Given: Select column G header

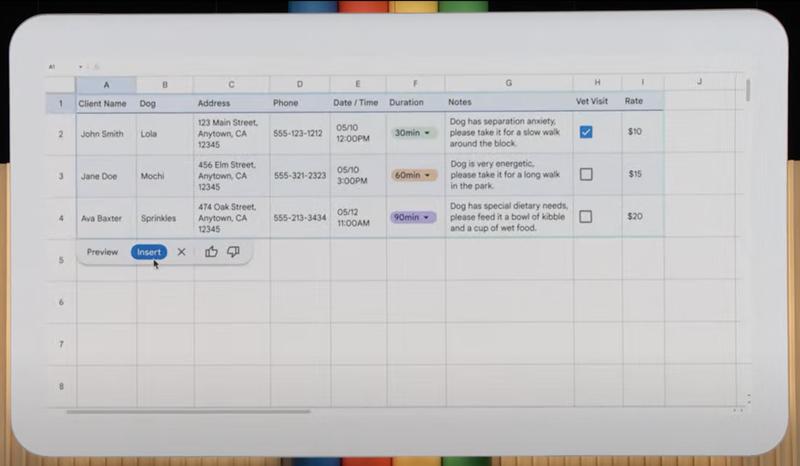Looking at the screenshot, I should tap(509, 83).
